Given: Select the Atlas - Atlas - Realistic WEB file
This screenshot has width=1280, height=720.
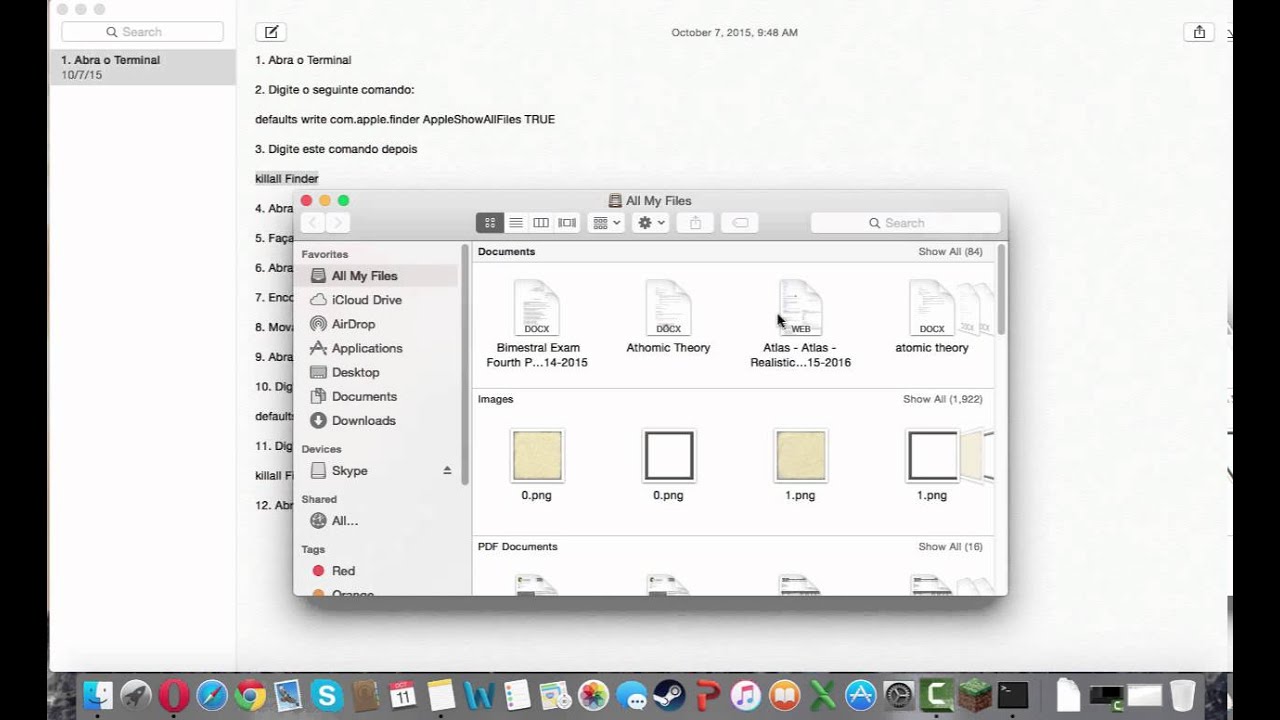Looking at the screenshot, I should pyautogui.click(x=801, y=325).
